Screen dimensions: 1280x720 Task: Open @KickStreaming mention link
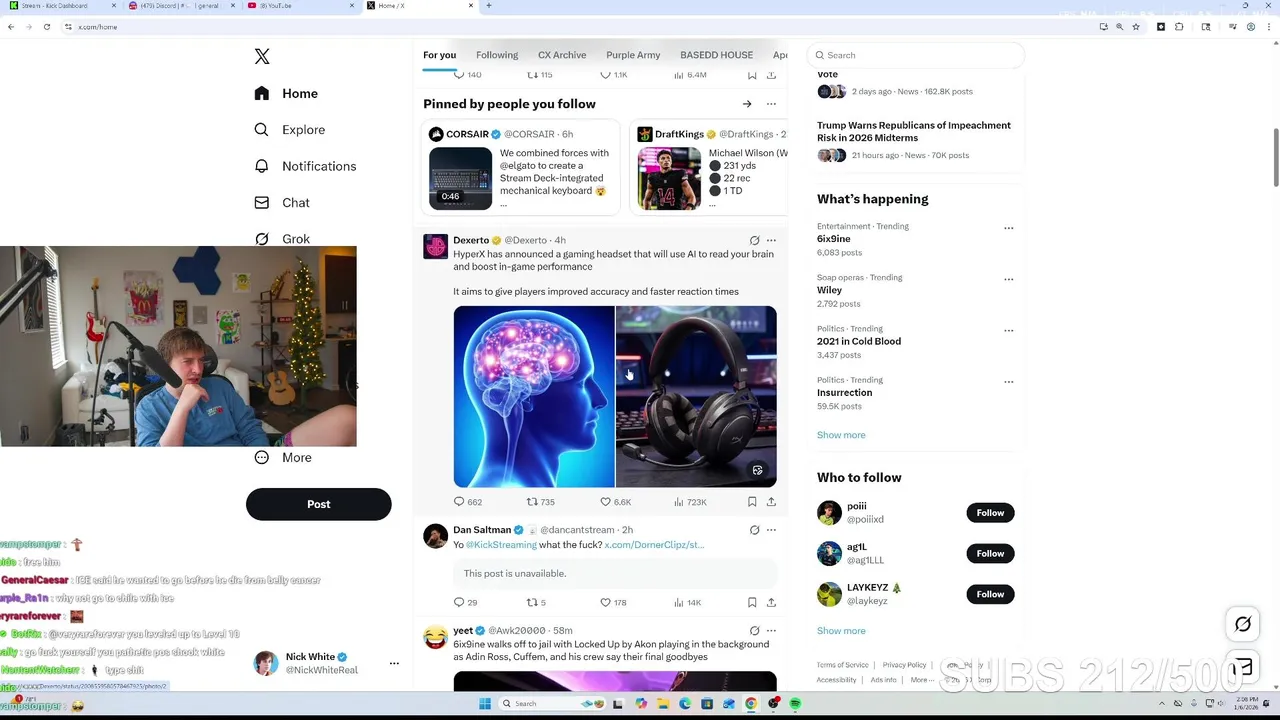pos(501,545)
